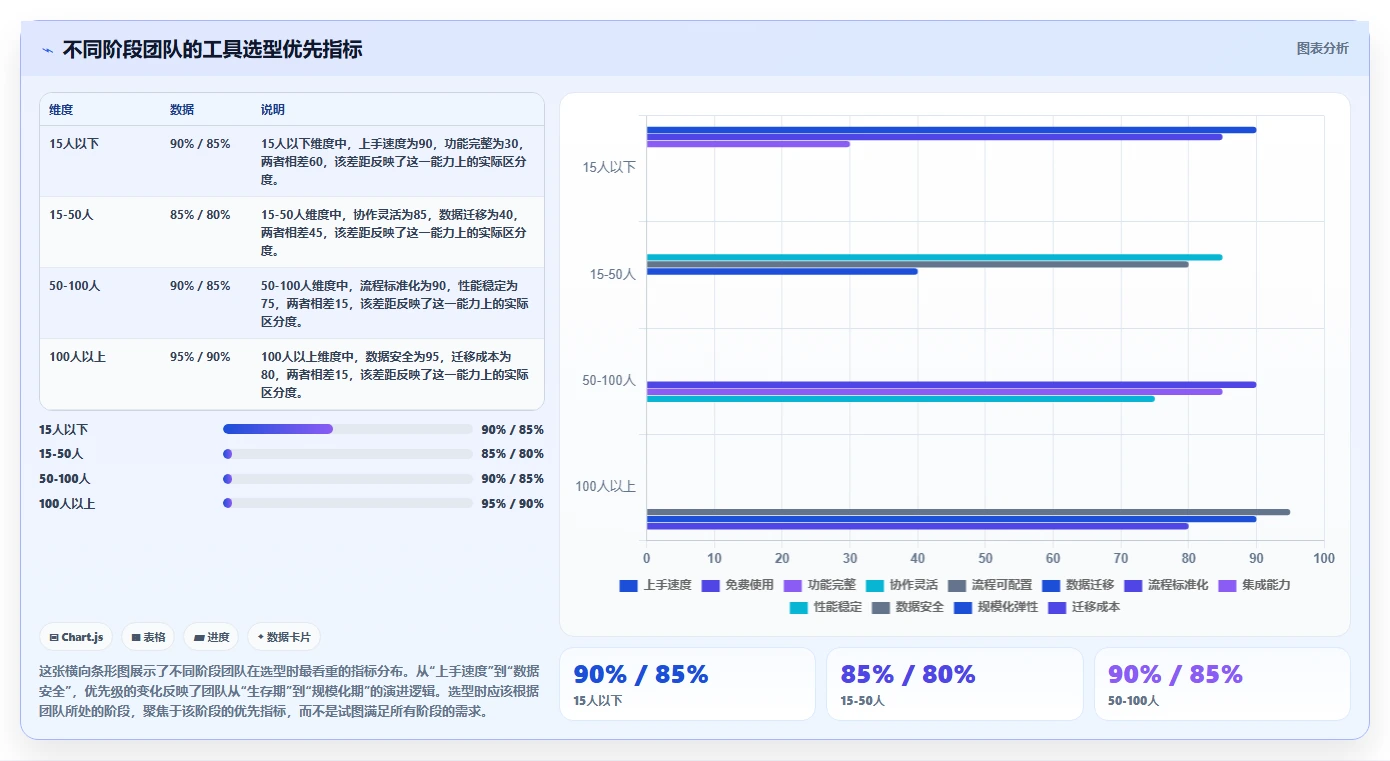The width and height of the screenshot is (1390, 761).
Task: Click the 100人以上 y-axis label in chart
Action: (x=606, y=487)
